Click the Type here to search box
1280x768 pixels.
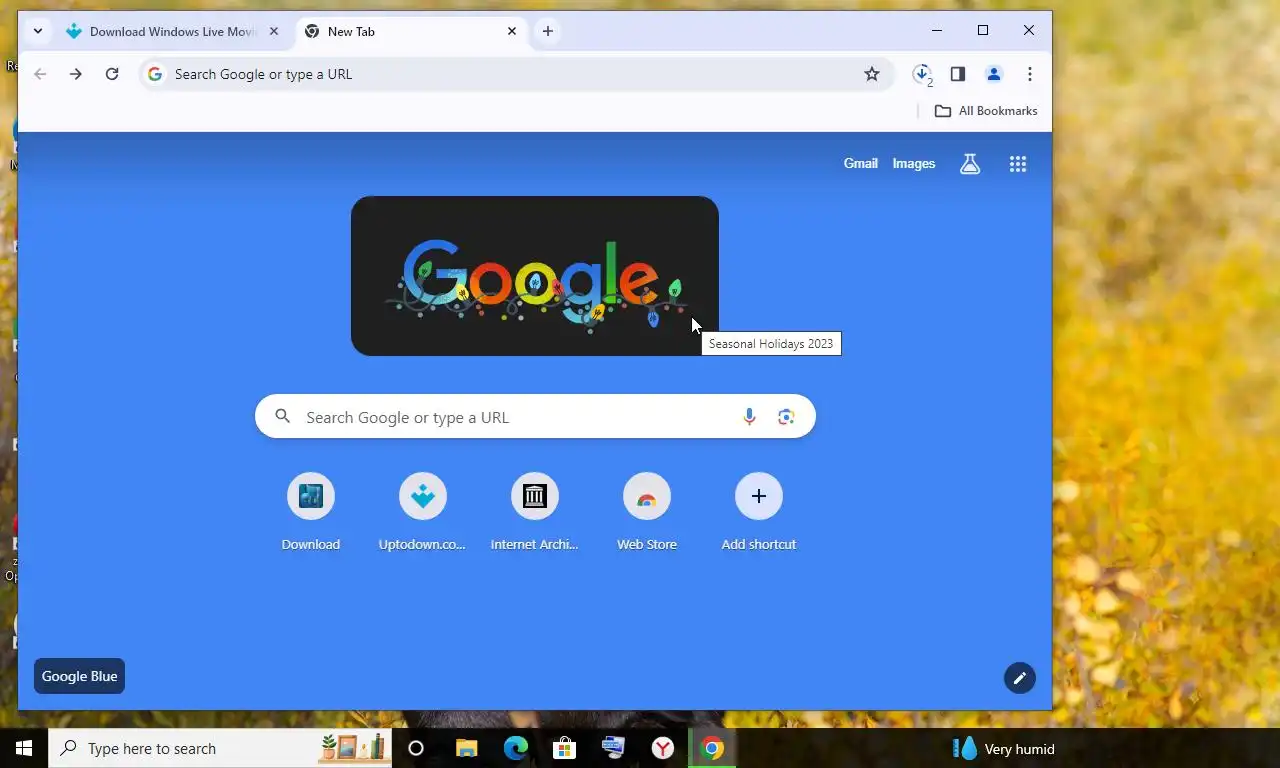[220, 748]
